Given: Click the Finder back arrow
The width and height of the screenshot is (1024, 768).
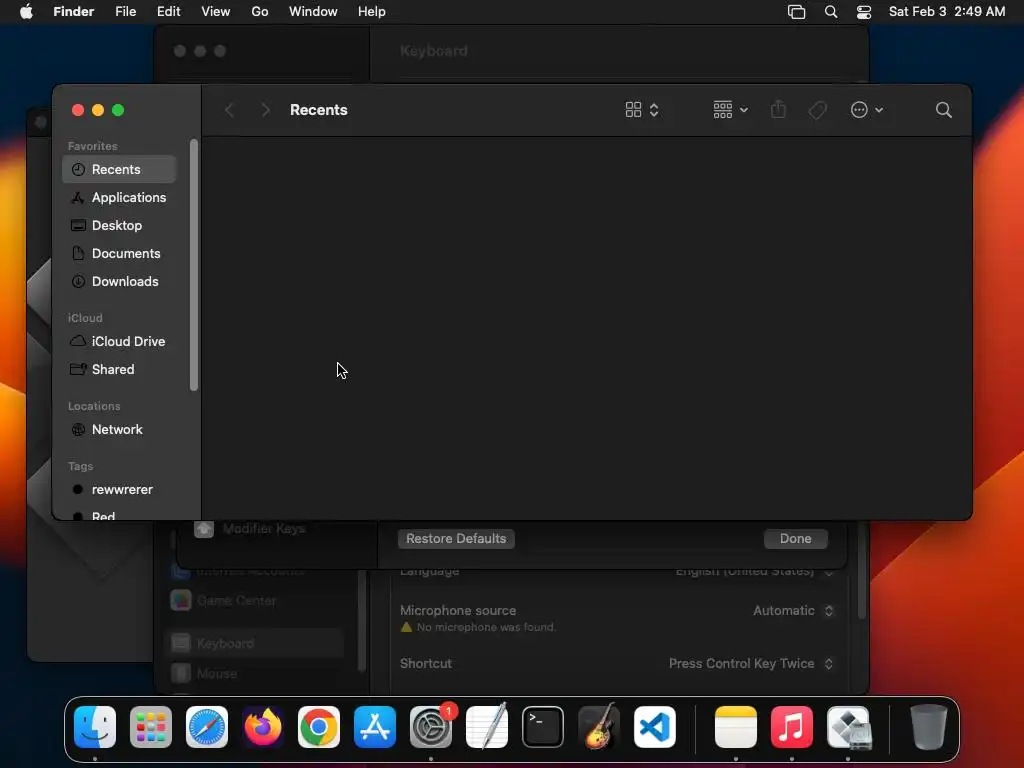Looking at the screenshot, I should tap(229, 110).
